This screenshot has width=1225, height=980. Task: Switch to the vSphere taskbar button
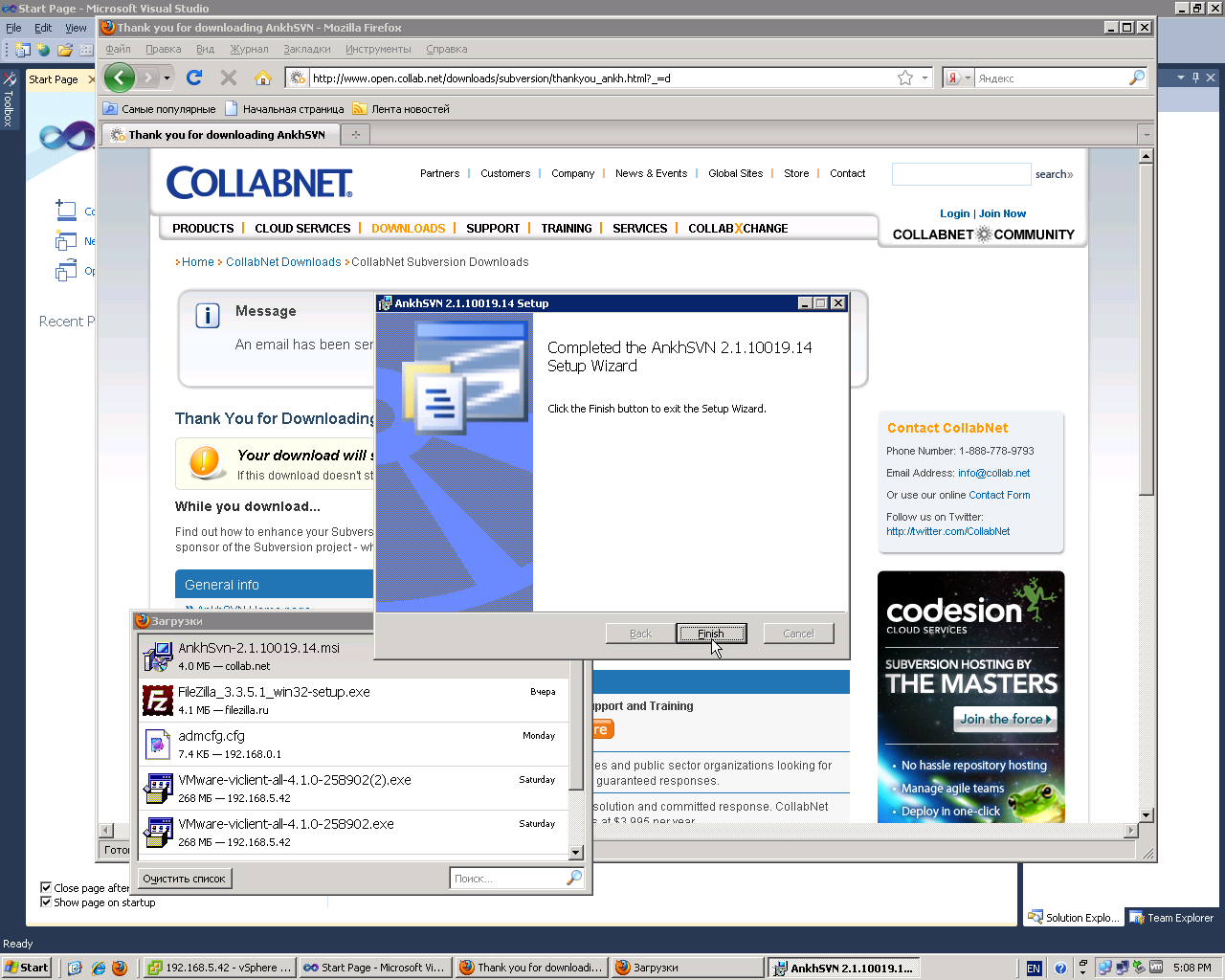[x=219, y=968]
